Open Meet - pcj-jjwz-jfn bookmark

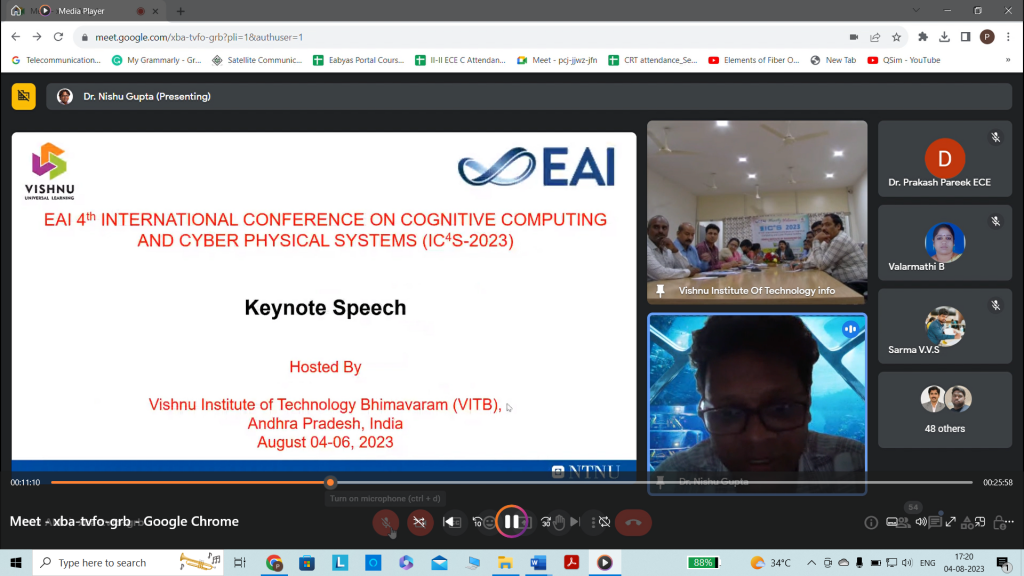tap(557, 60)
